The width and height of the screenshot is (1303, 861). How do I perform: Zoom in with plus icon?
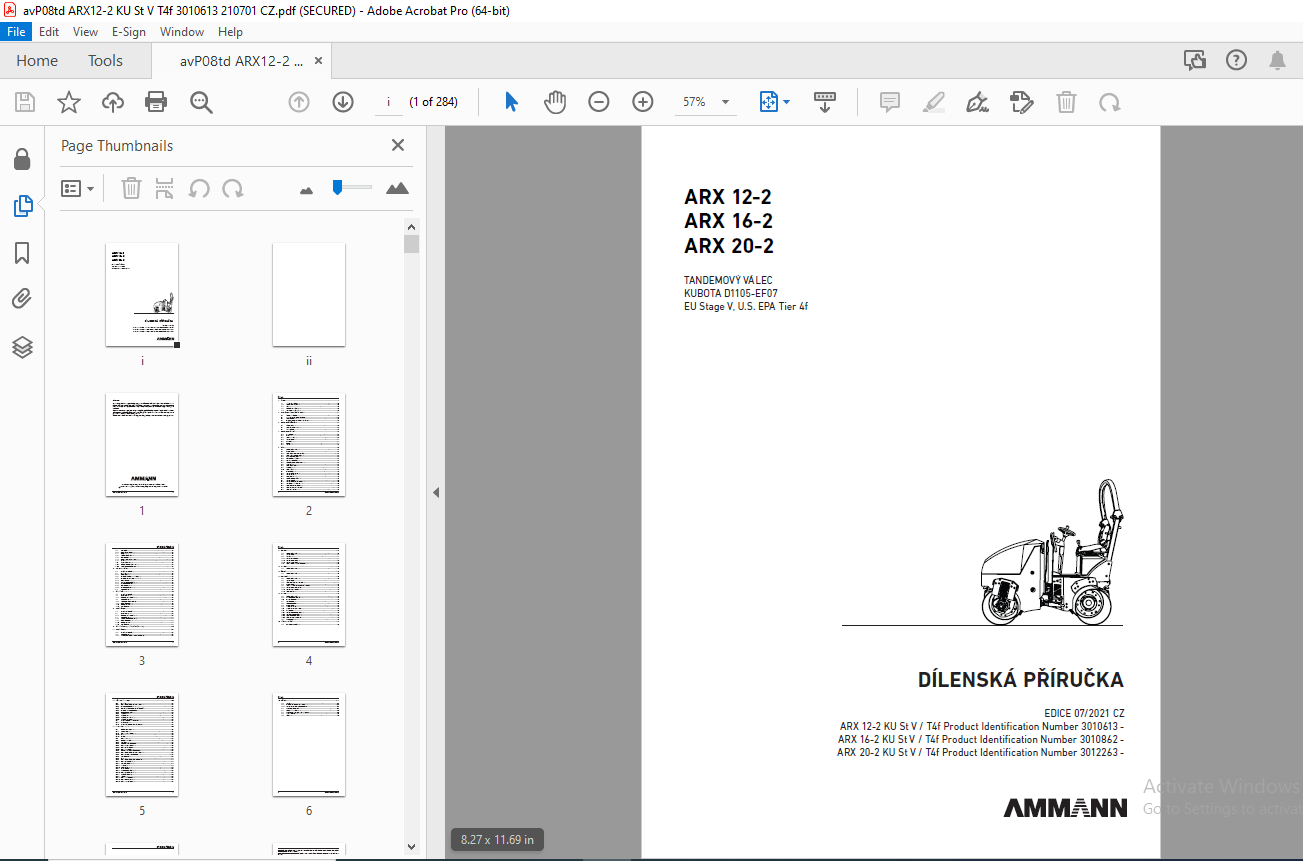coord(643,102)
